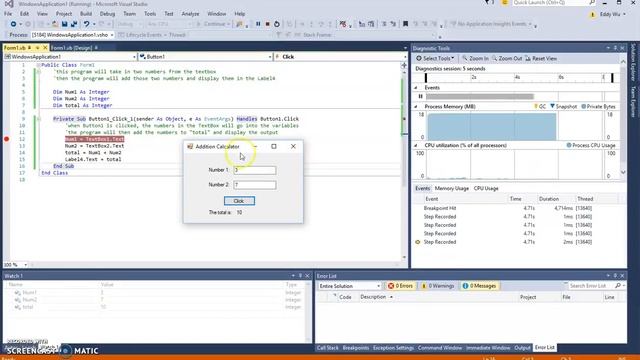640x360 pixels.
Task: Open the Select Tools dropdown
Action: [x=435, y=58]
